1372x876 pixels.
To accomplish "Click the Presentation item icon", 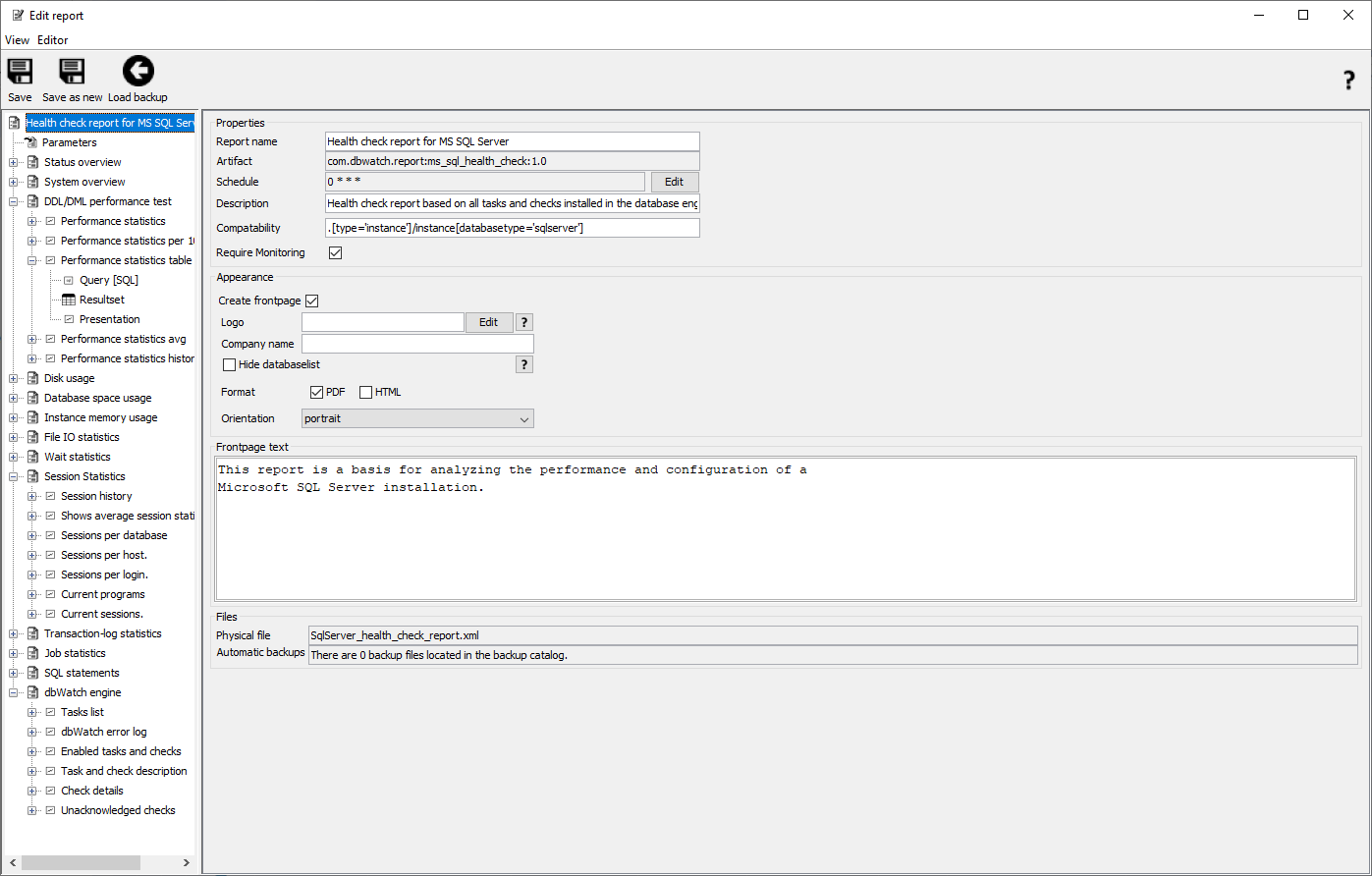I will 69,319.
